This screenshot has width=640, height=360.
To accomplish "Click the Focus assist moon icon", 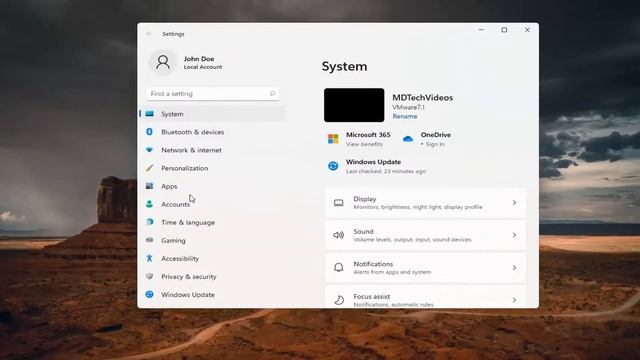I will [339, 300].
